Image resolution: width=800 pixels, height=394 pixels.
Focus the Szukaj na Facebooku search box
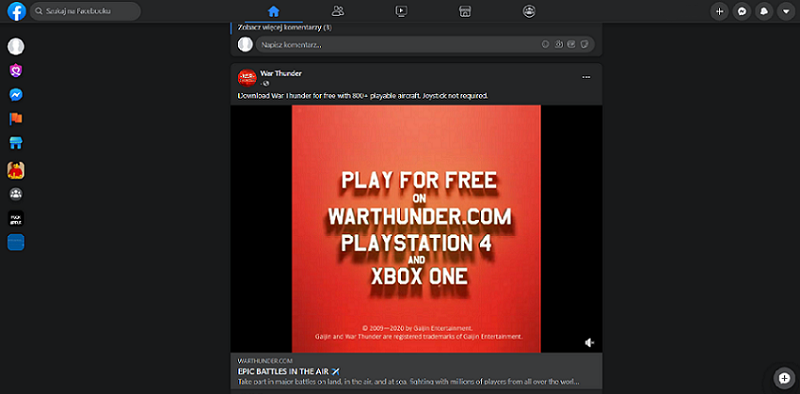pyautogui.click(x=85, y=11)
